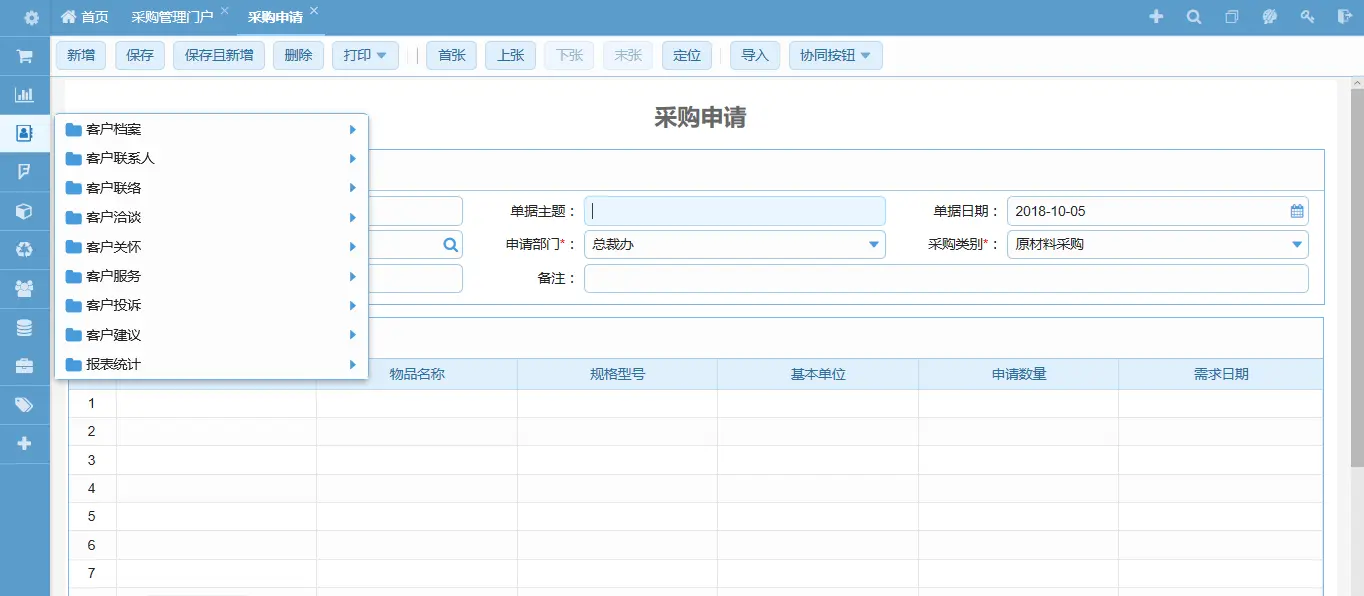Open the 采购类别 dropdown list

click(1296, 244)
